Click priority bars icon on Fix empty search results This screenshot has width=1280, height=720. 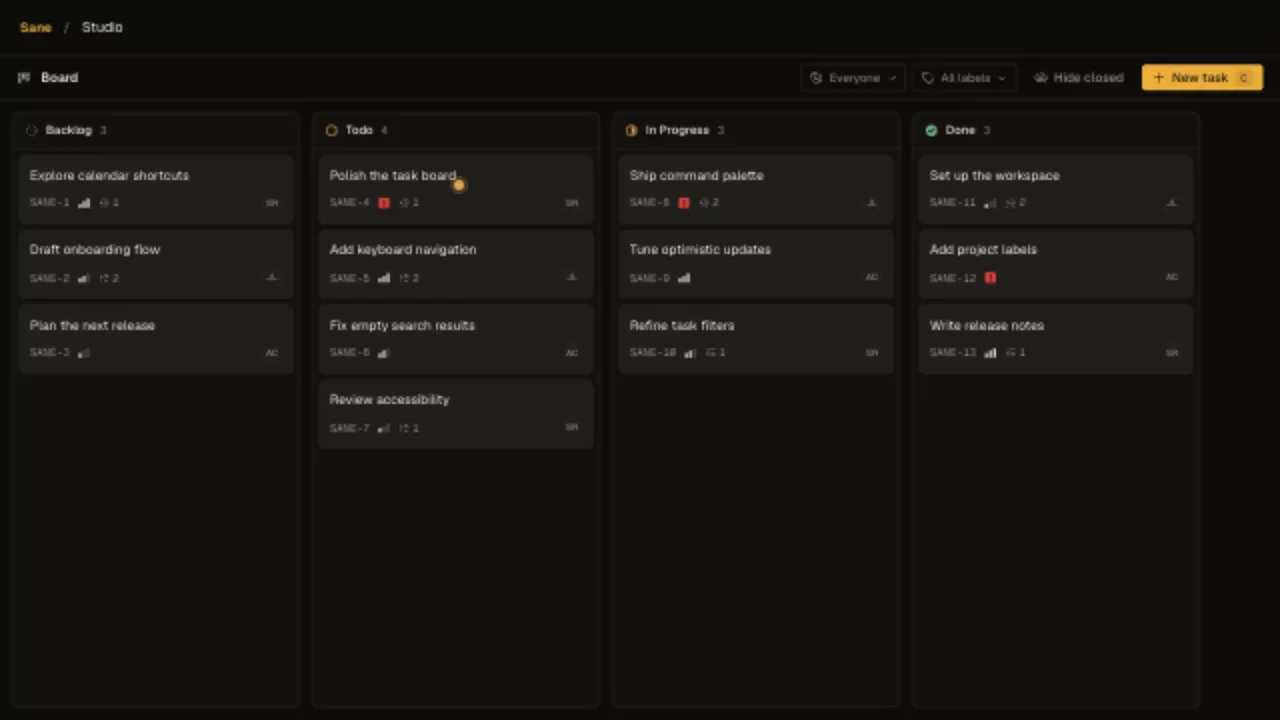pyautogui.click(x=384, y=353)
